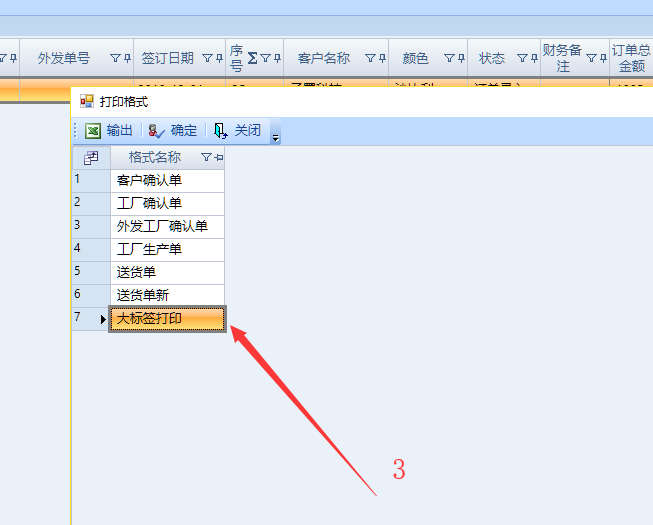Click the sigma summary icon in 序号 column
Viewport: 653px width, 525px height.
[x=252, y=59]
